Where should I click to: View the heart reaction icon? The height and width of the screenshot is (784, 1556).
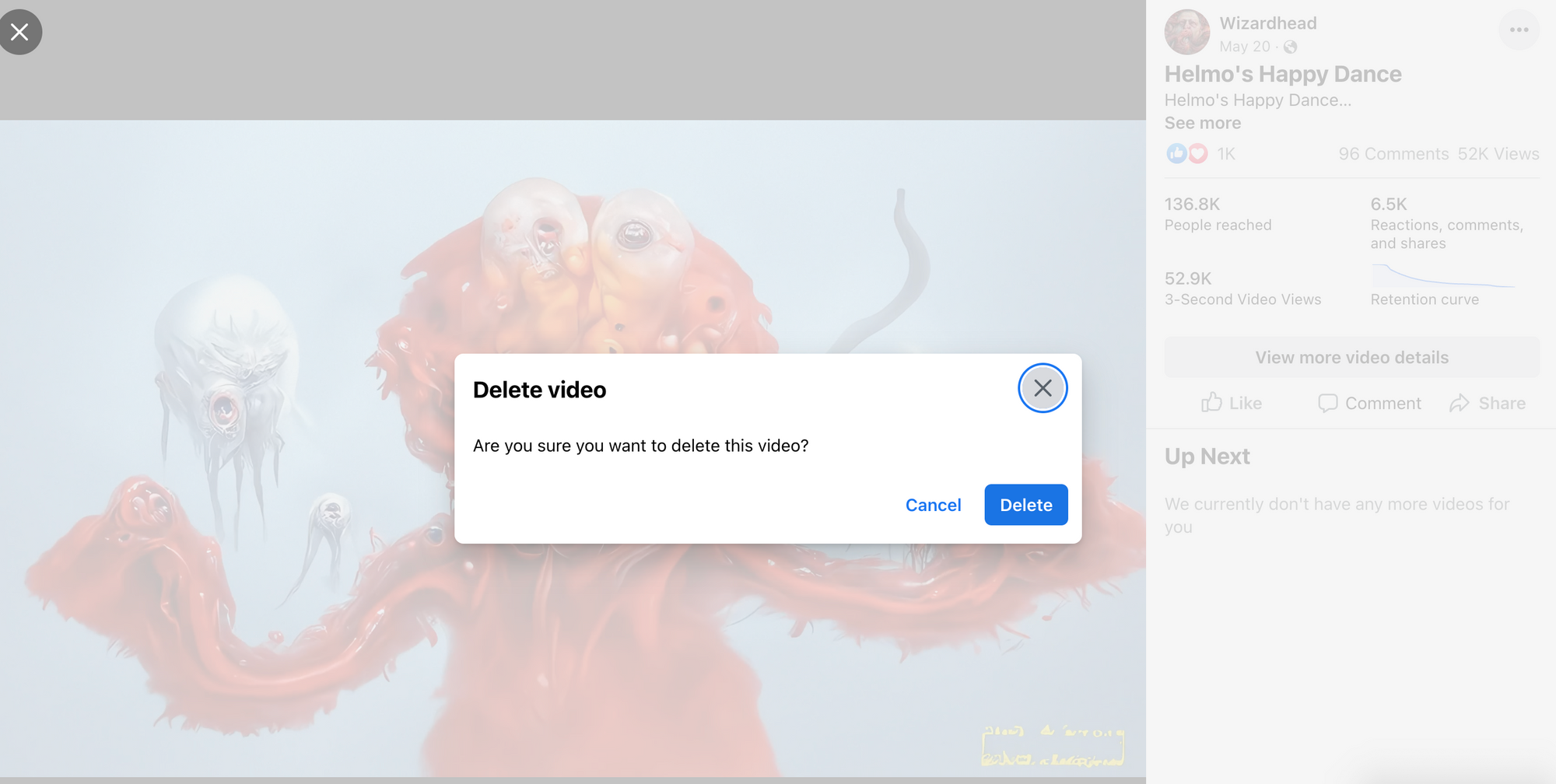tap(1198, 153)
